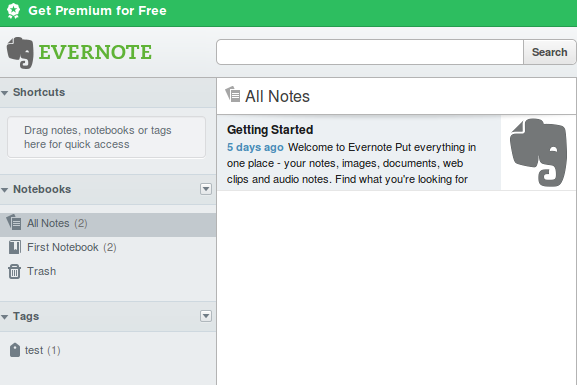Click the tag icon beside test
This screenshot has height=385, width=577.
pos(15,350)
